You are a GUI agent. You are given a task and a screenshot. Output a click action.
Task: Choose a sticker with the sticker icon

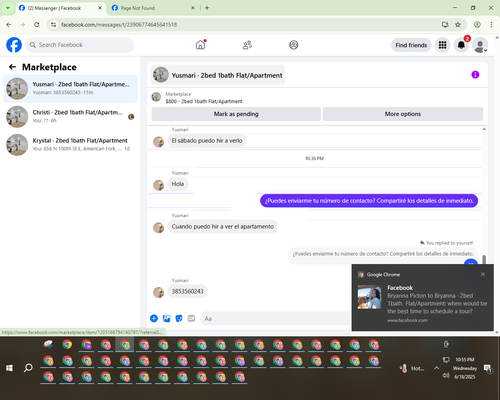[179, 318]
